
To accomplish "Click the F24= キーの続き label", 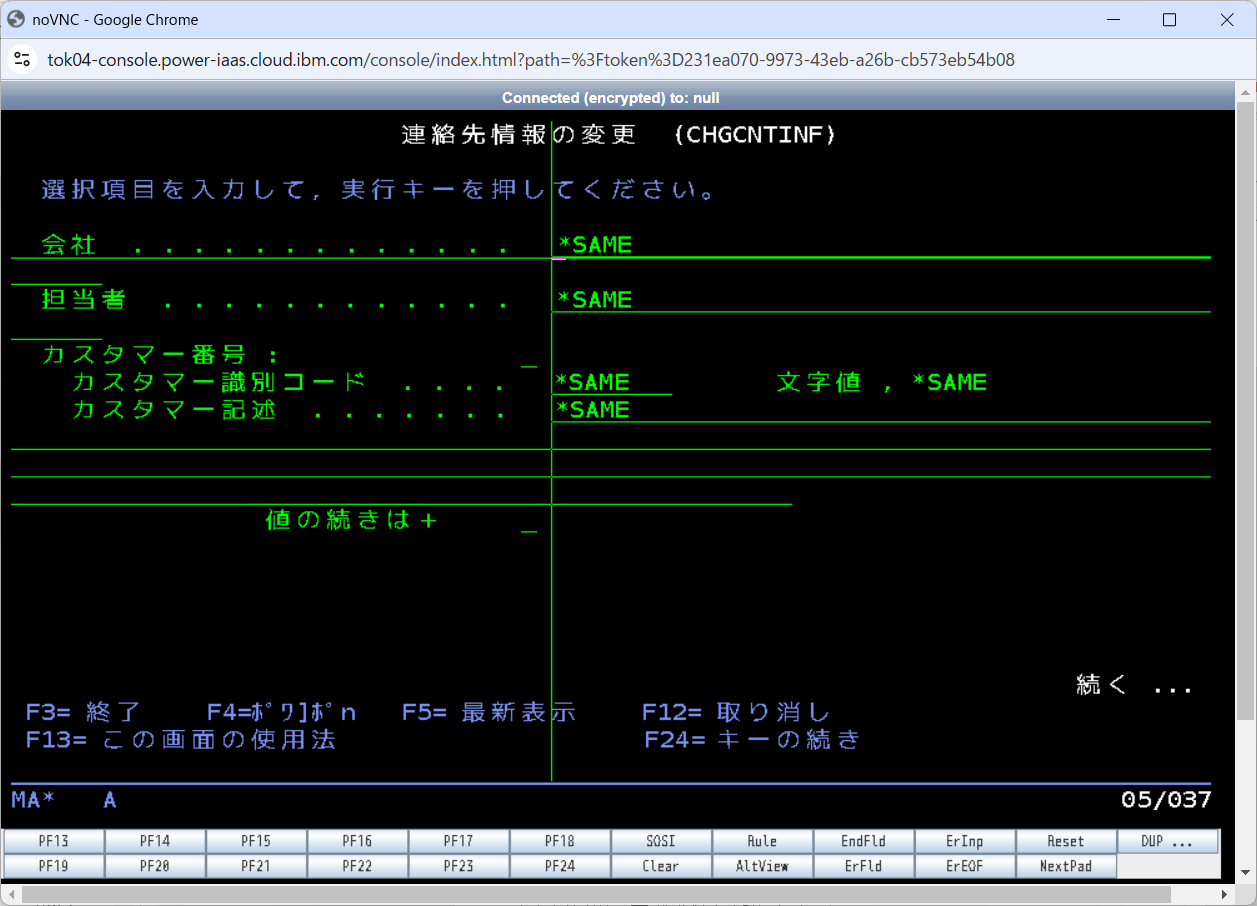I will click(752, 740).
